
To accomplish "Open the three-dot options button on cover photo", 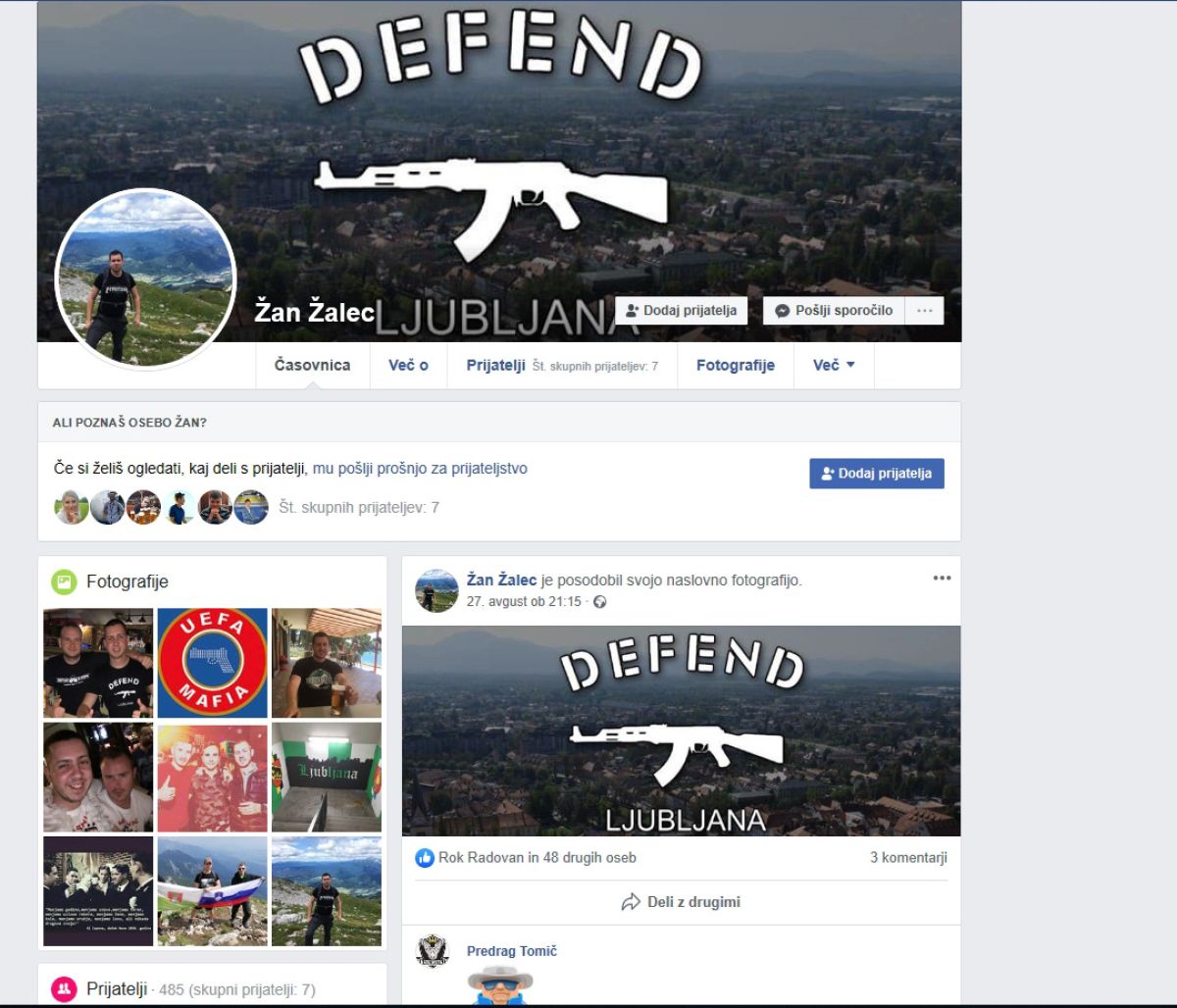I will pos(924,311).
